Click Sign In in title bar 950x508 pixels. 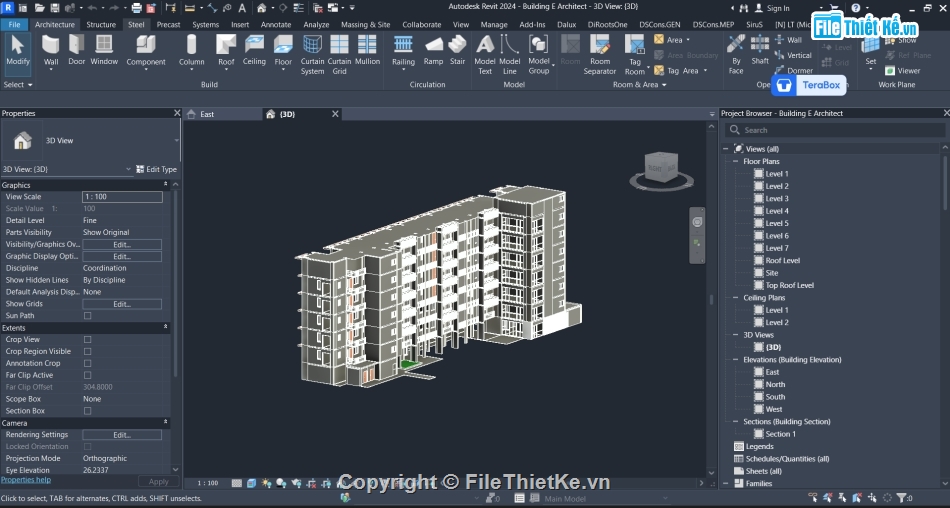[771, 8]
